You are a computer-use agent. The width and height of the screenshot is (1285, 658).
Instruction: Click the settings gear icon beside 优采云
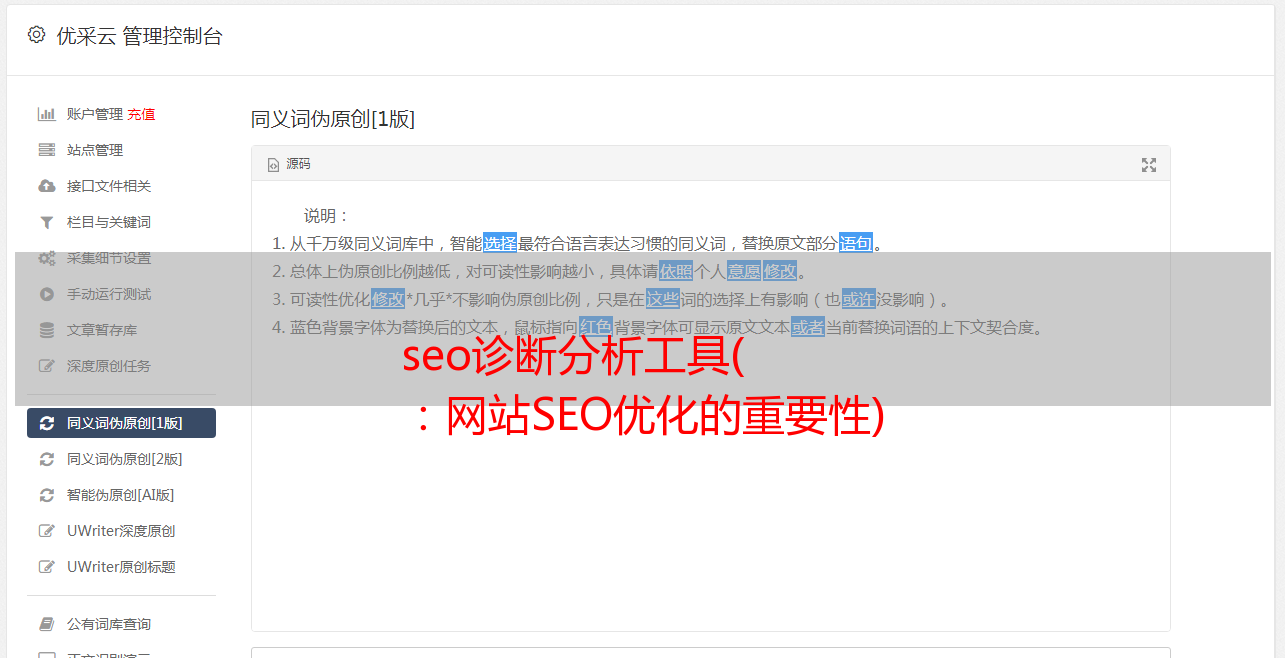(37, 35)
